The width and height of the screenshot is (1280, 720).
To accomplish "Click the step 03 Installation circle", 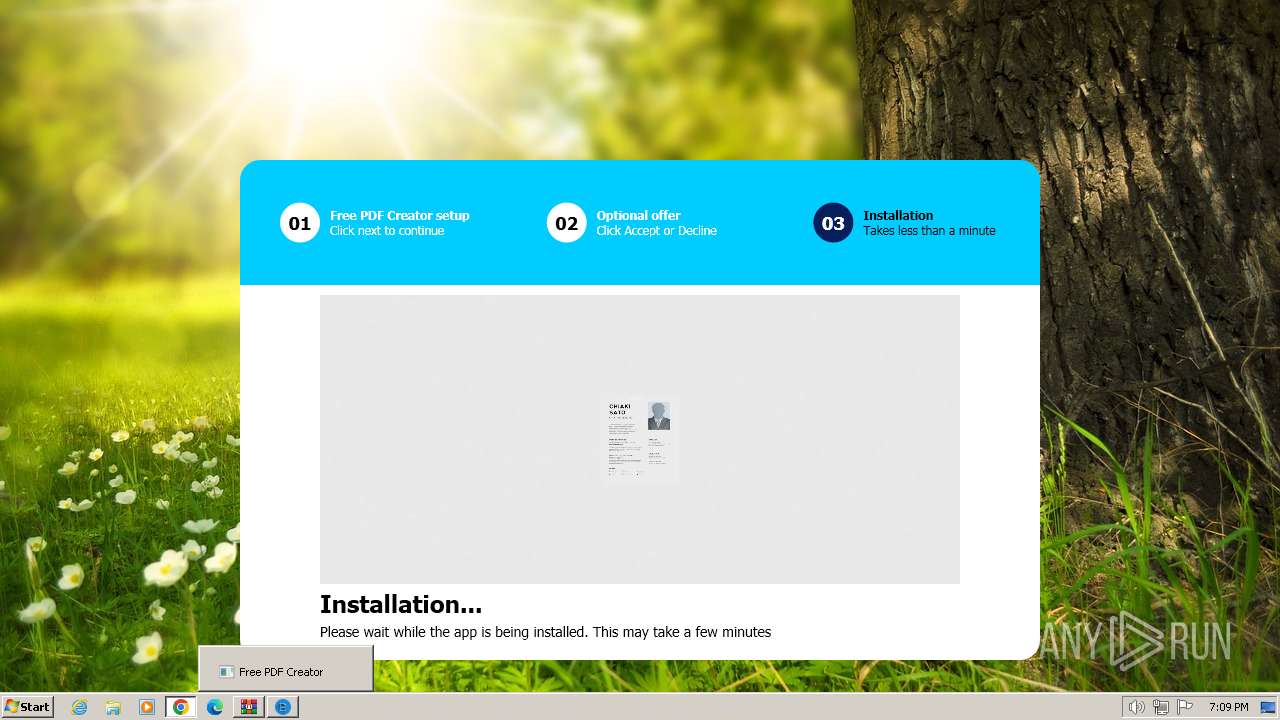I will pos(833,223).
